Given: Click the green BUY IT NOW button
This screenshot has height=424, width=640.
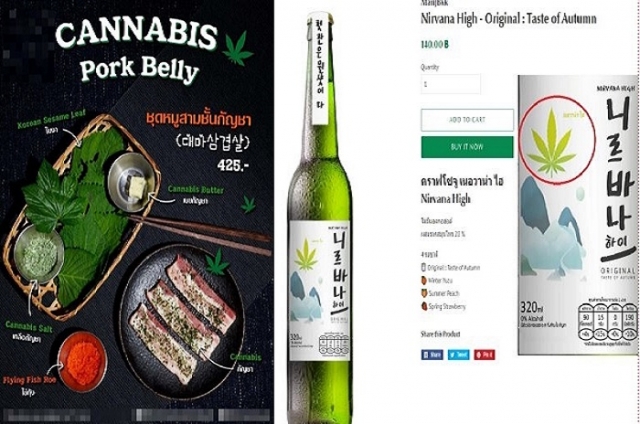Looking at the screenshot, I should pos(467,147).
